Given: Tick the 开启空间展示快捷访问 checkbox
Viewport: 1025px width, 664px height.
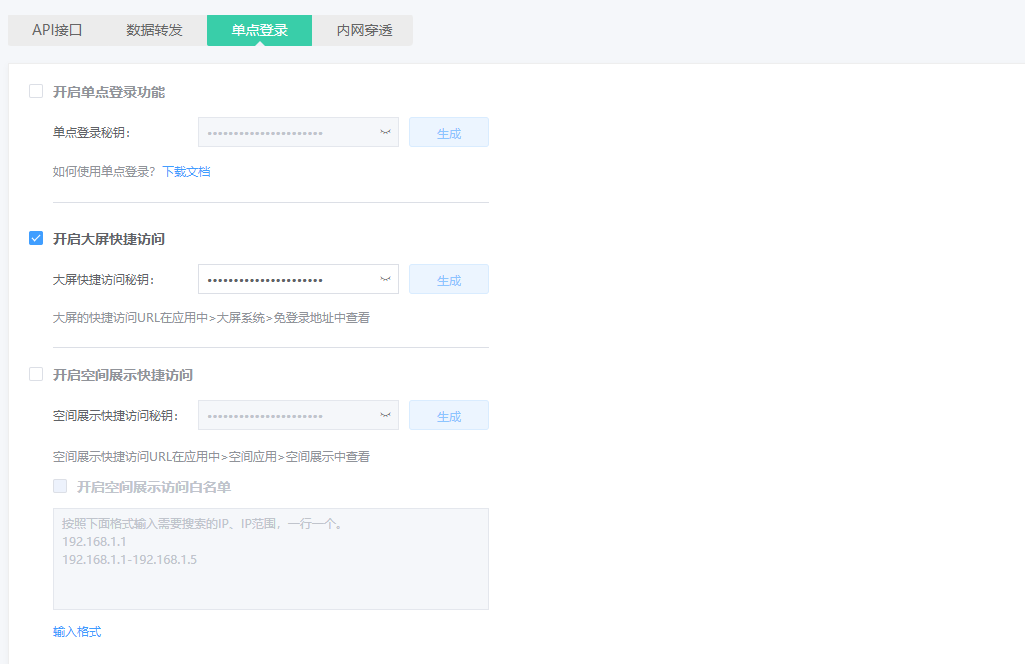Looking at the screenshot, I should click(36, 374).
